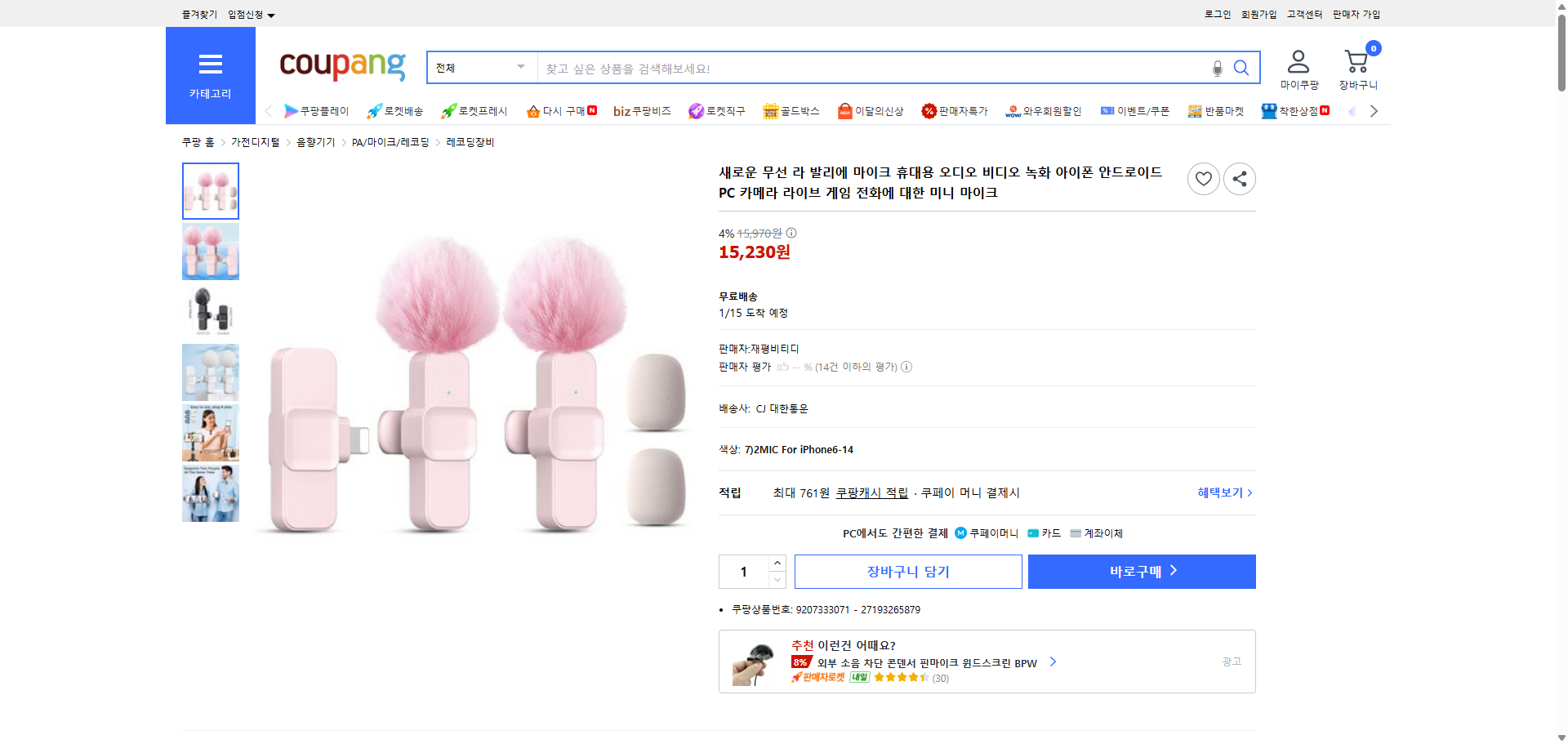1568x744 pixels.
Task: Open the 입점신청 dropdown in the top bar
Action: 249,14
